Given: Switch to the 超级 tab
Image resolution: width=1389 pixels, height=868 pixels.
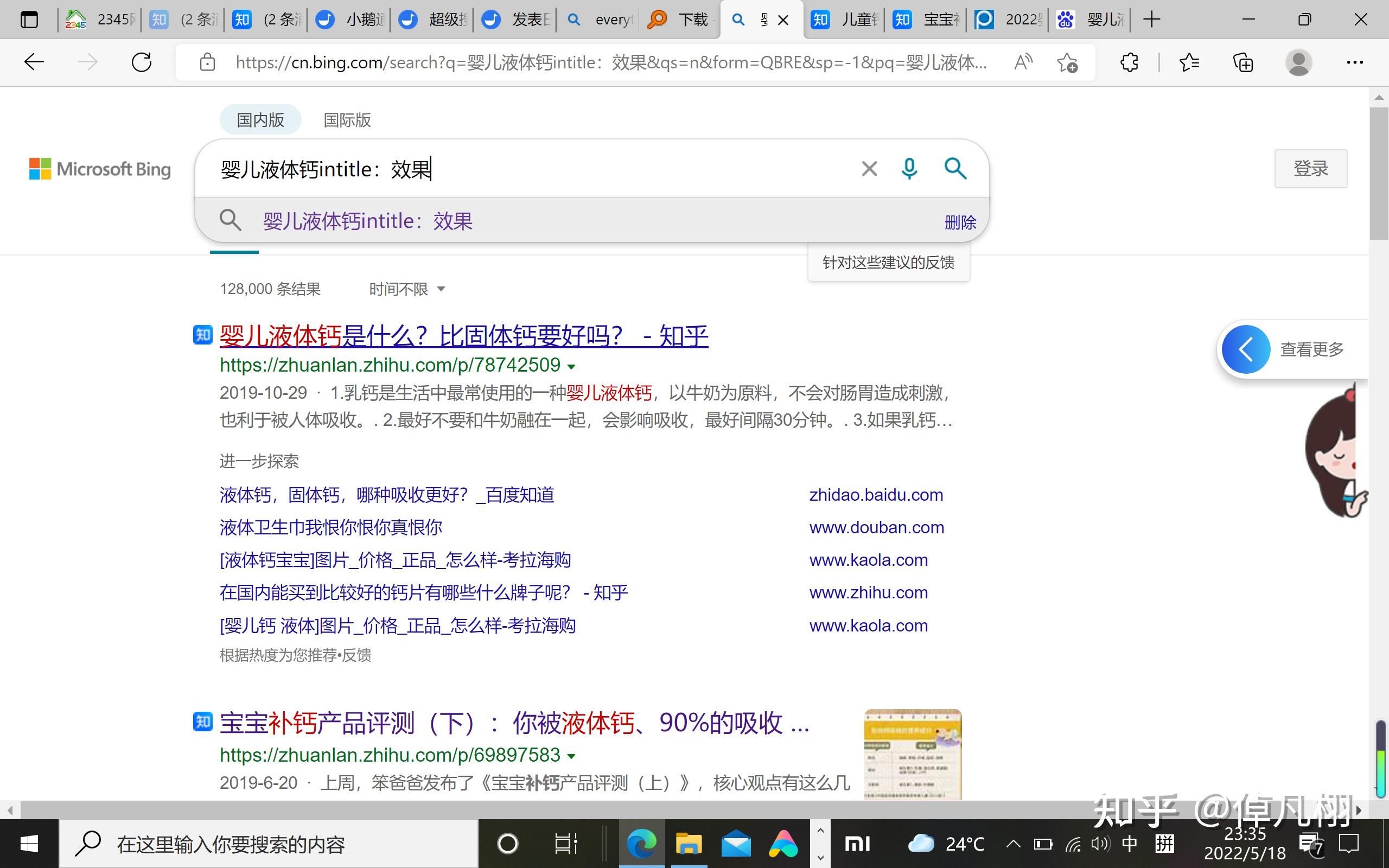Looking at the screenshot, I should click(434, 20).
